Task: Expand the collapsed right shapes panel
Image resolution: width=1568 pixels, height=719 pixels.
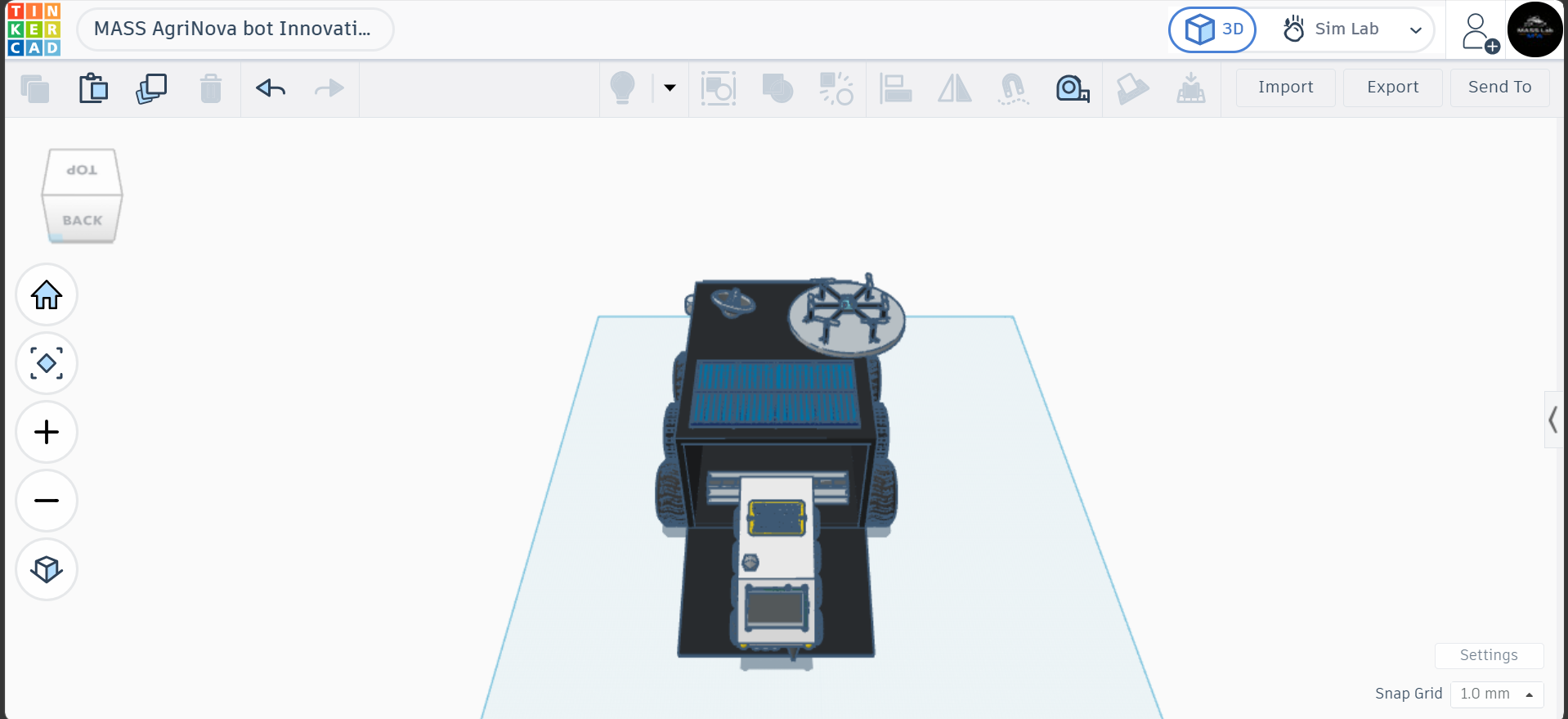Action: pos(1553,420)
